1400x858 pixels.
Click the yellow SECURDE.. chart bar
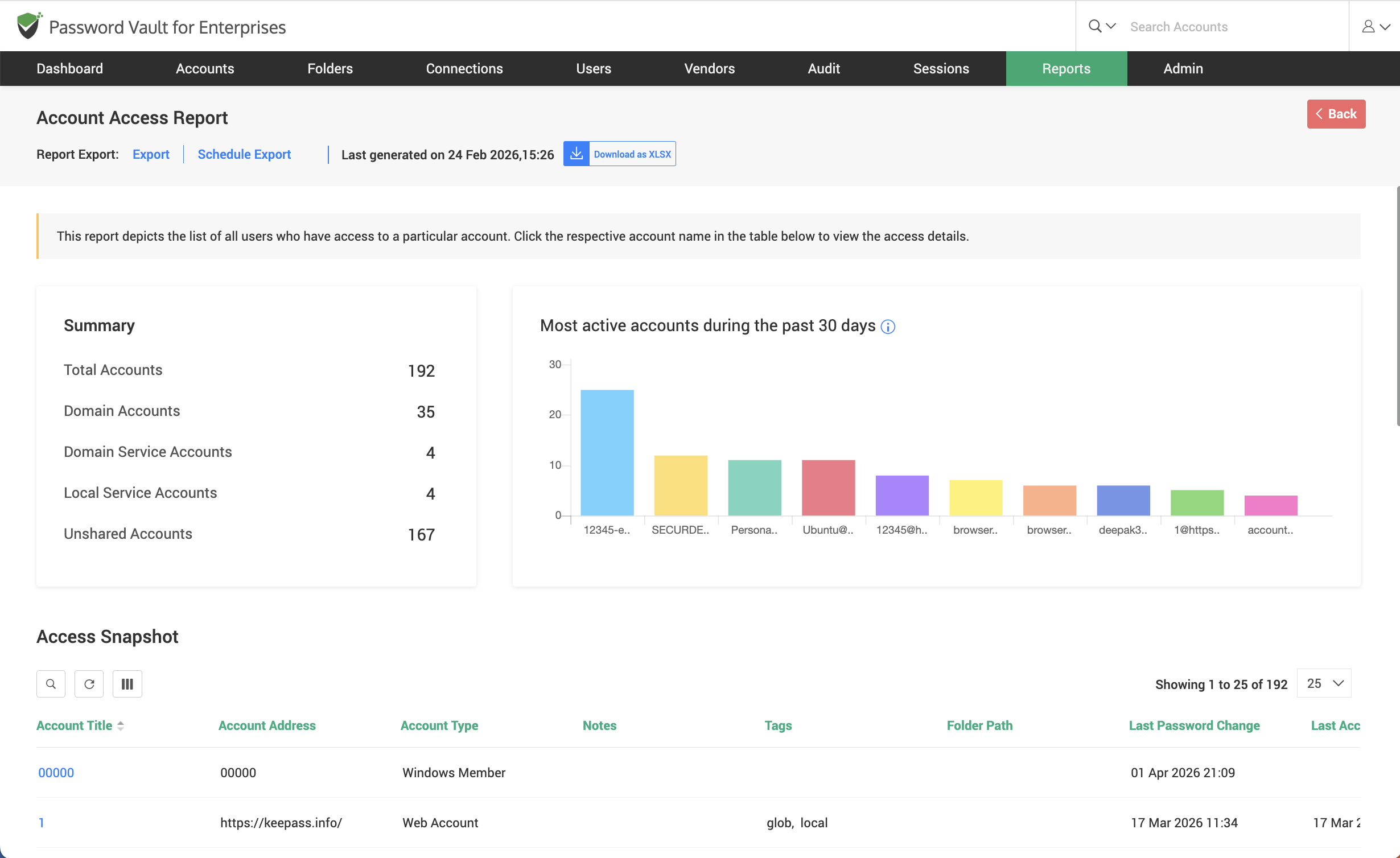tap(681, 485)
